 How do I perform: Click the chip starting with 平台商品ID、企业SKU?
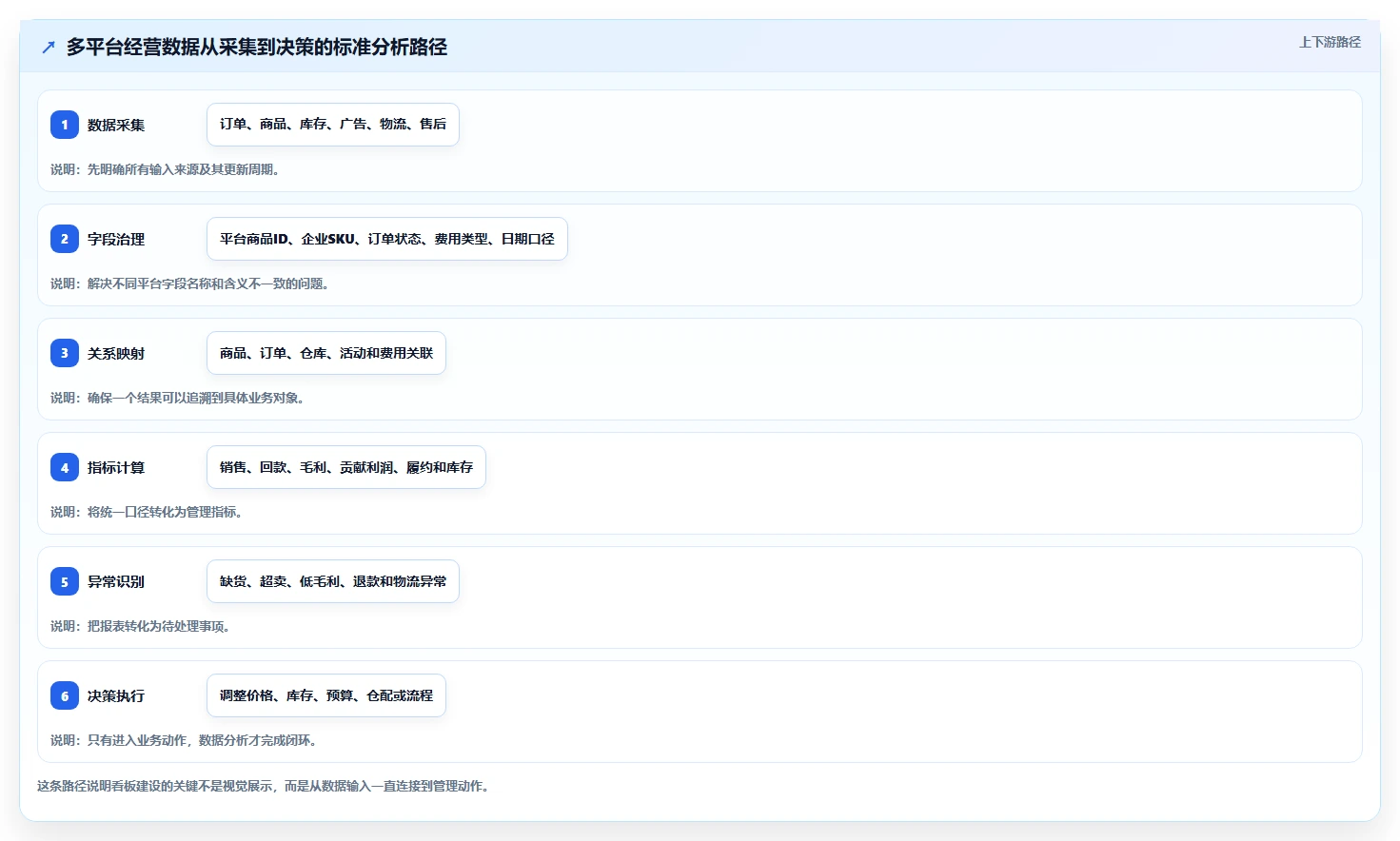387,239
